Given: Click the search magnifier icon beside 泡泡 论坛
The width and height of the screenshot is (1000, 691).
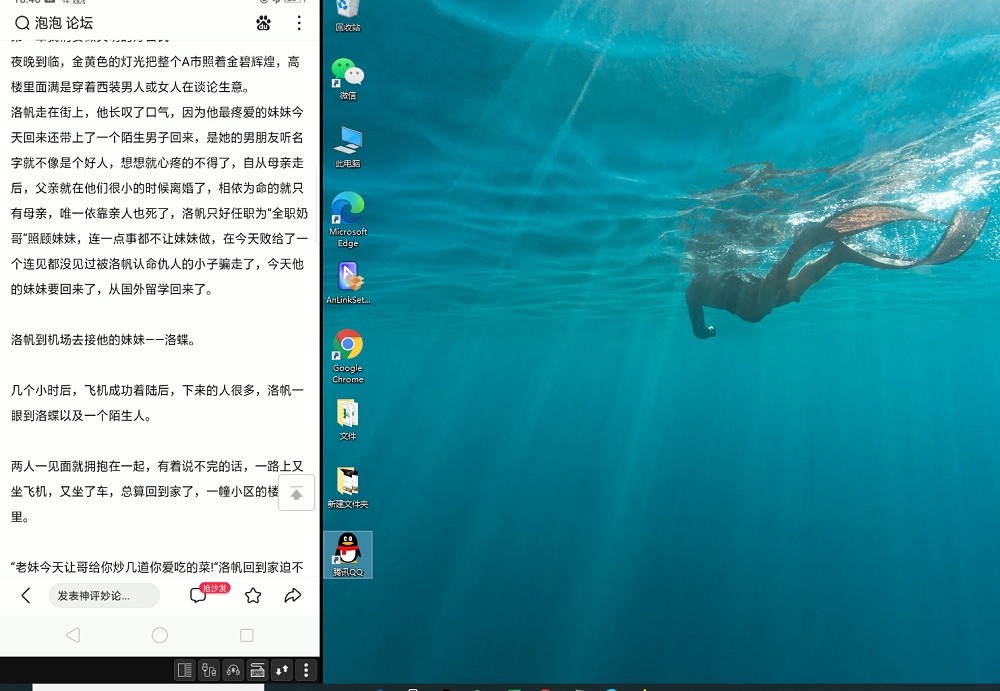Looking at the screenshot, I should 22,24.
